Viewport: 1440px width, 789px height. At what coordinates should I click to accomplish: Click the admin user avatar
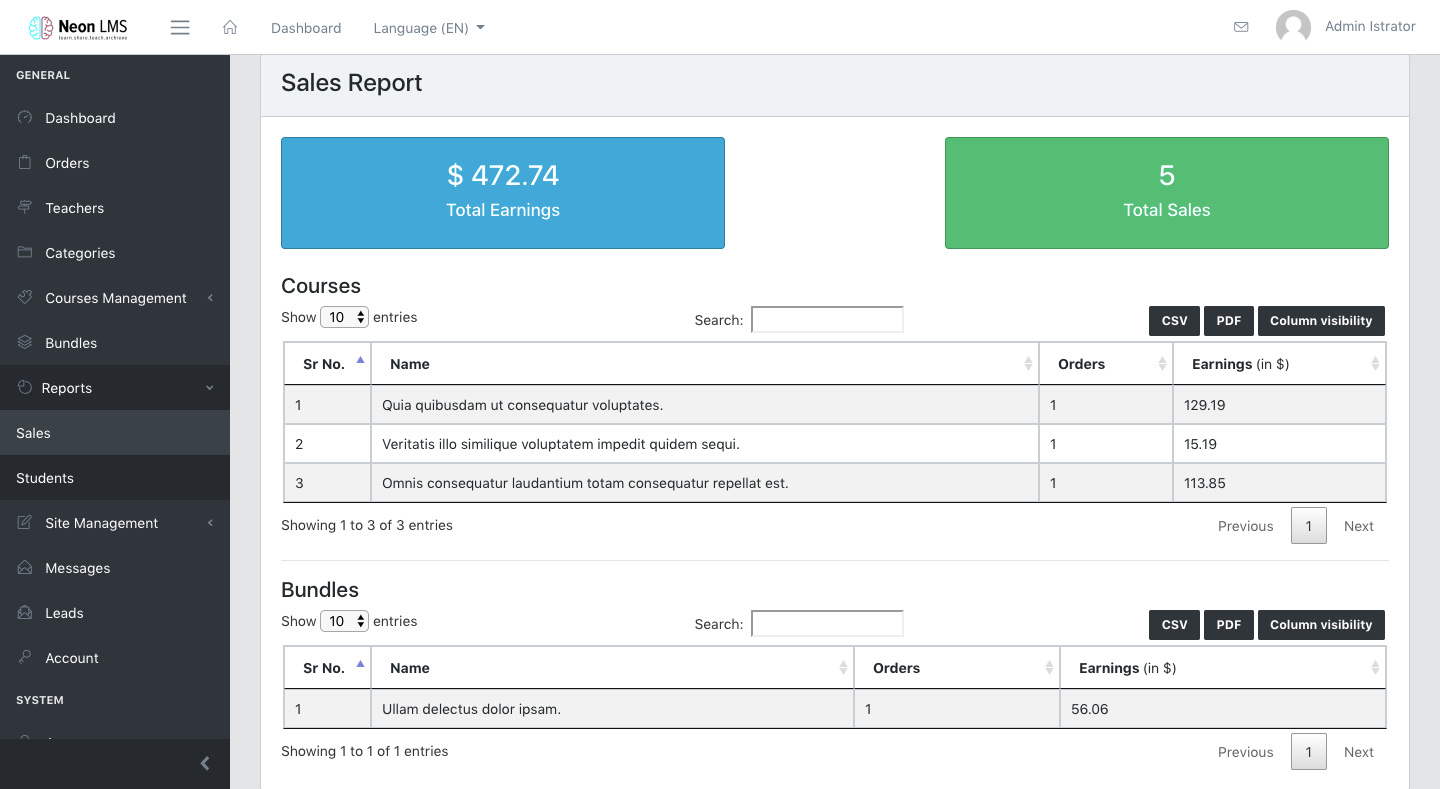[x=1293, y=27]
